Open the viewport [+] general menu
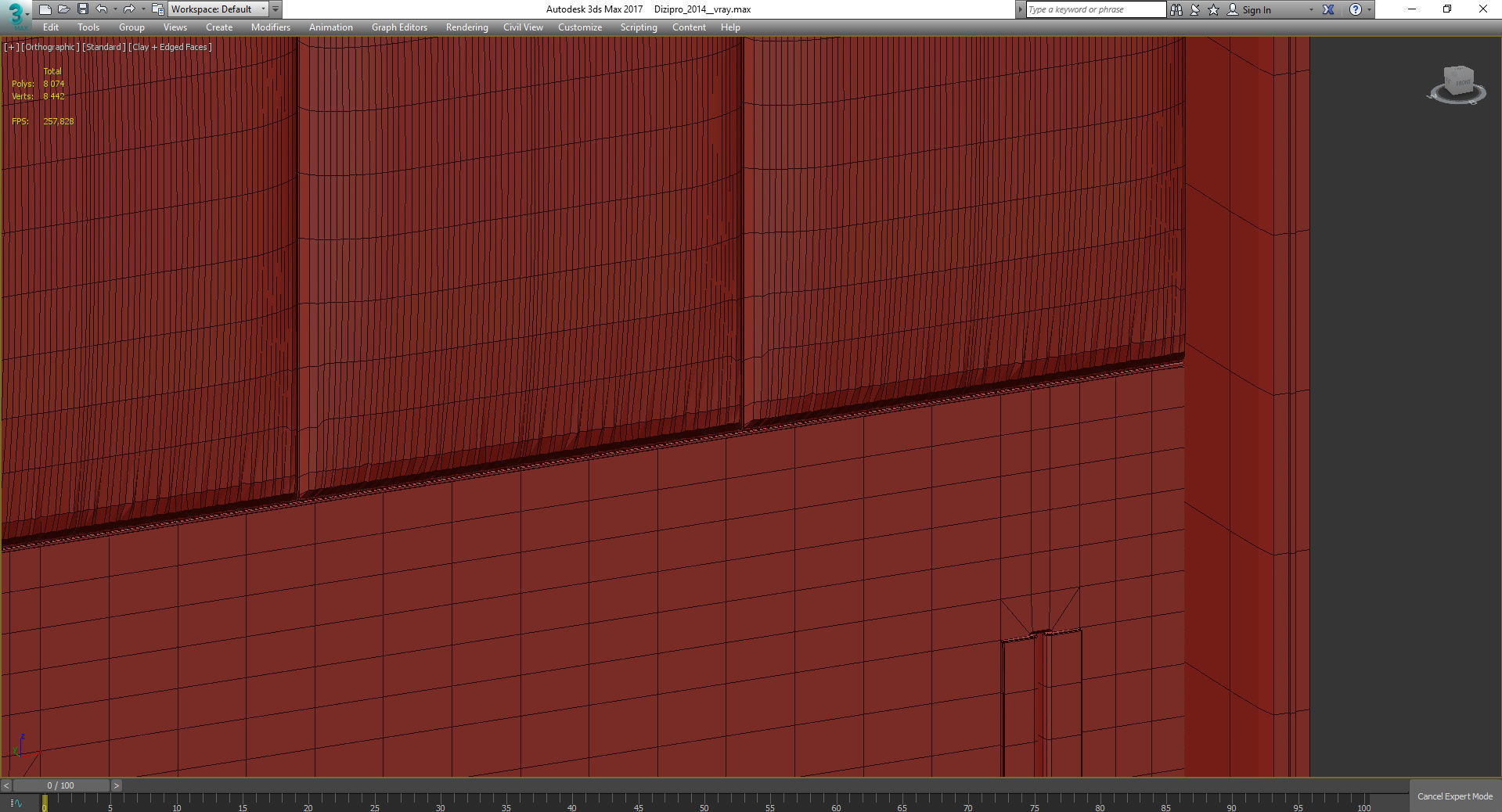The height and width of the screenshot is (812, 1502). pos(11,47)
